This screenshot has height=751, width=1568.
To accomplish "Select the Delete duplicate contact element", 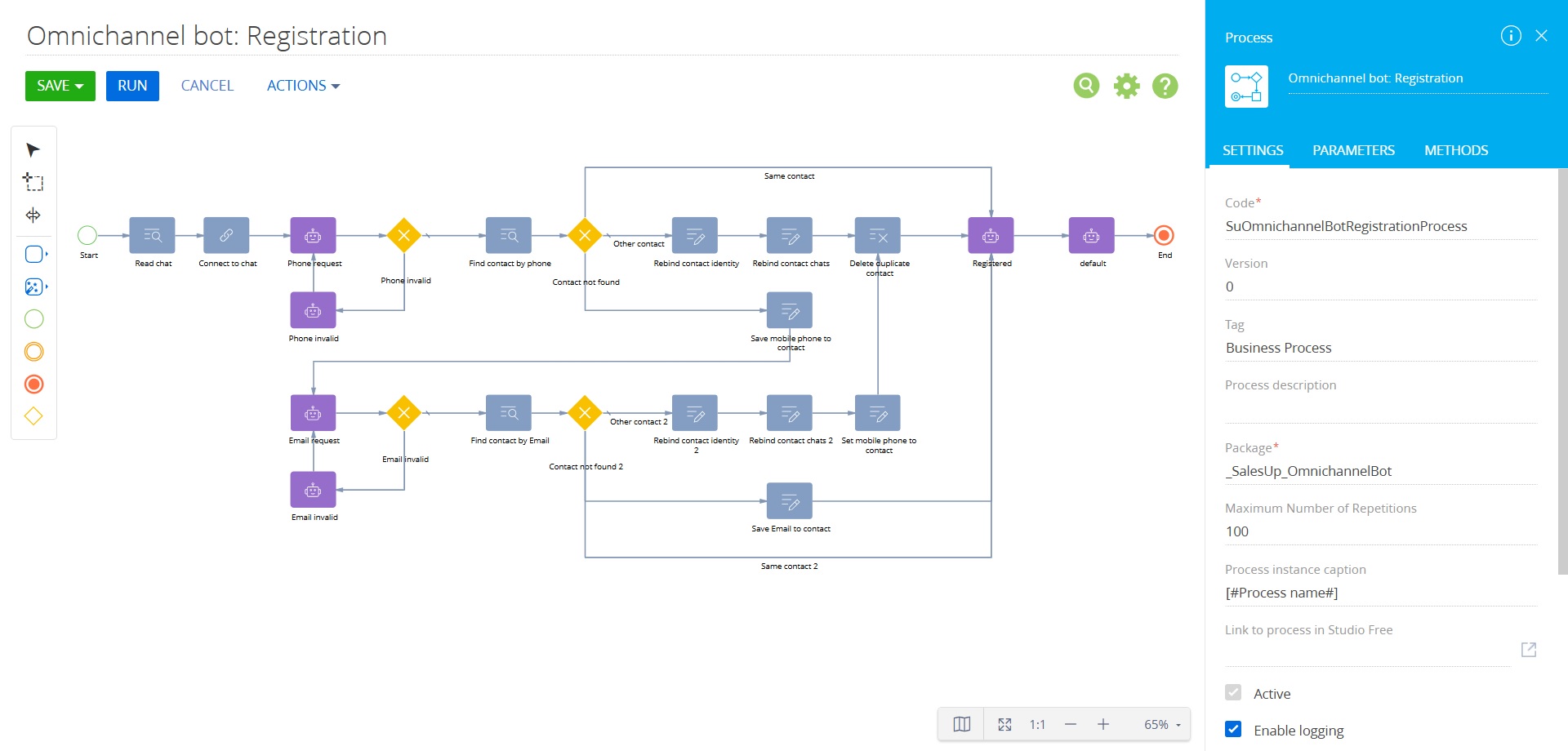I will tap(878, 236).
